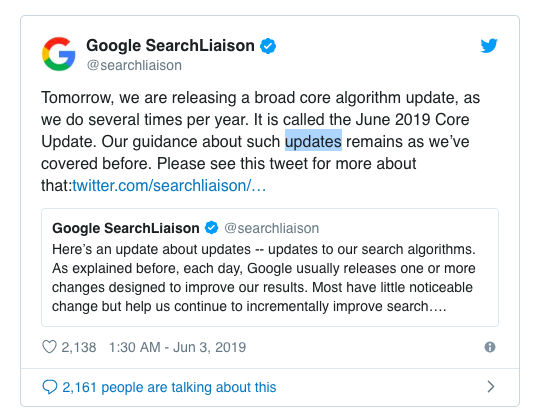Image resolution: width=552 pixels, height=413 pixels.
Task: Click the heart like icon
Action: click(49, 347)
